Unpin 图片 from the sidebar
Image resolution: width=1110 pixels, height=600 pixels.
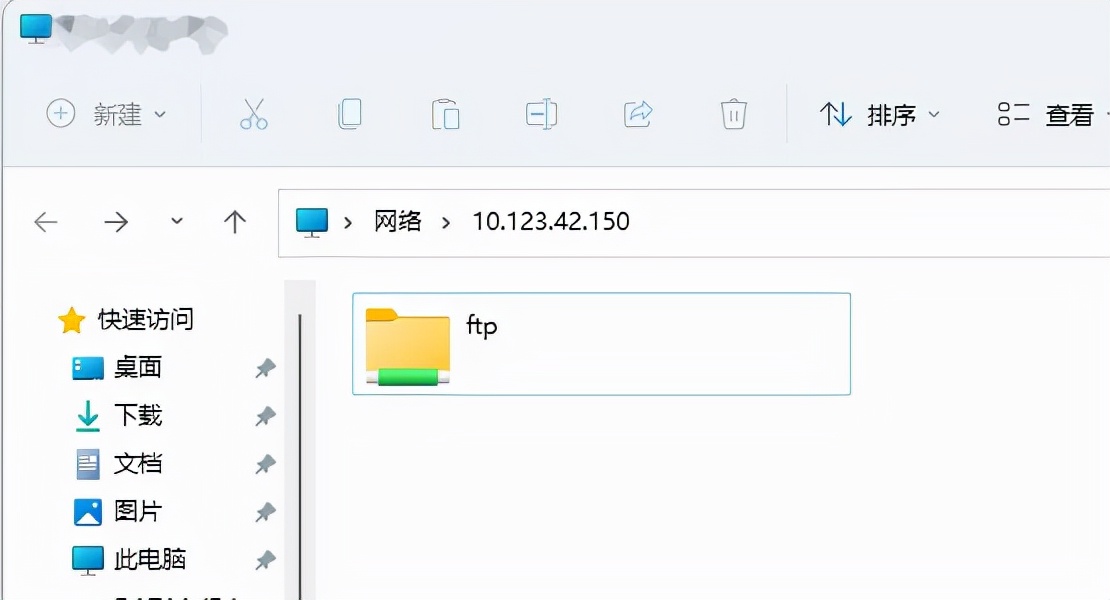[x=264, y=511]
